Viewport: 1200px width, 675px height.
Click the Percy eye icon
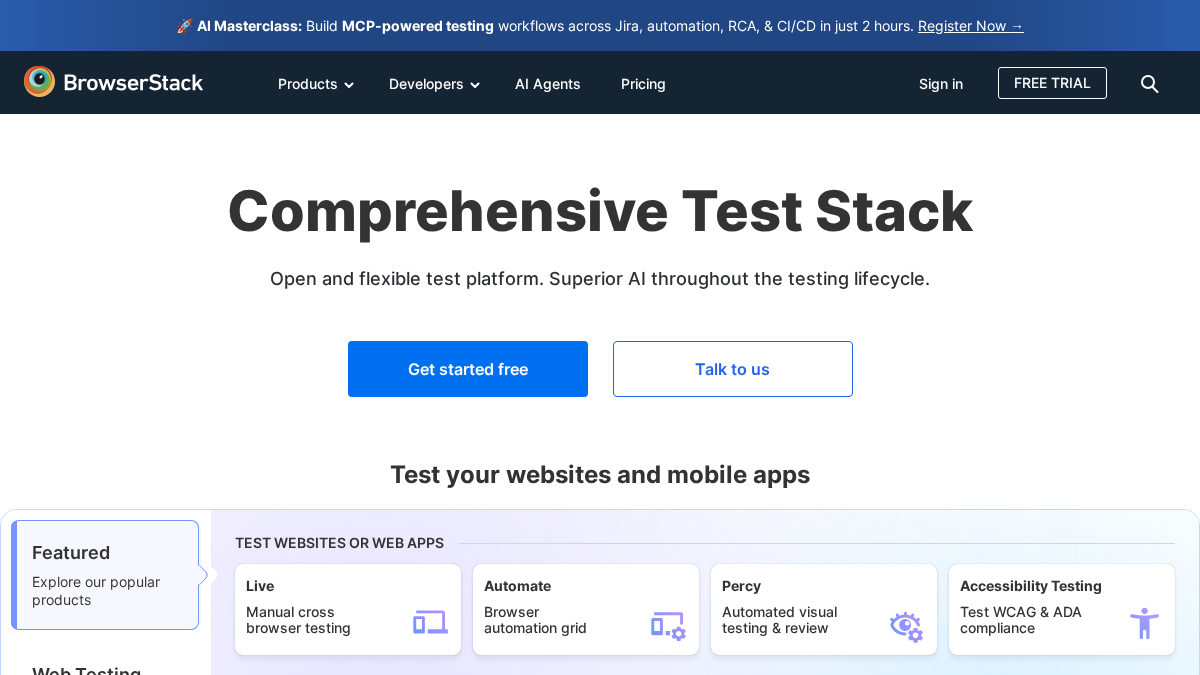[906, 626]
